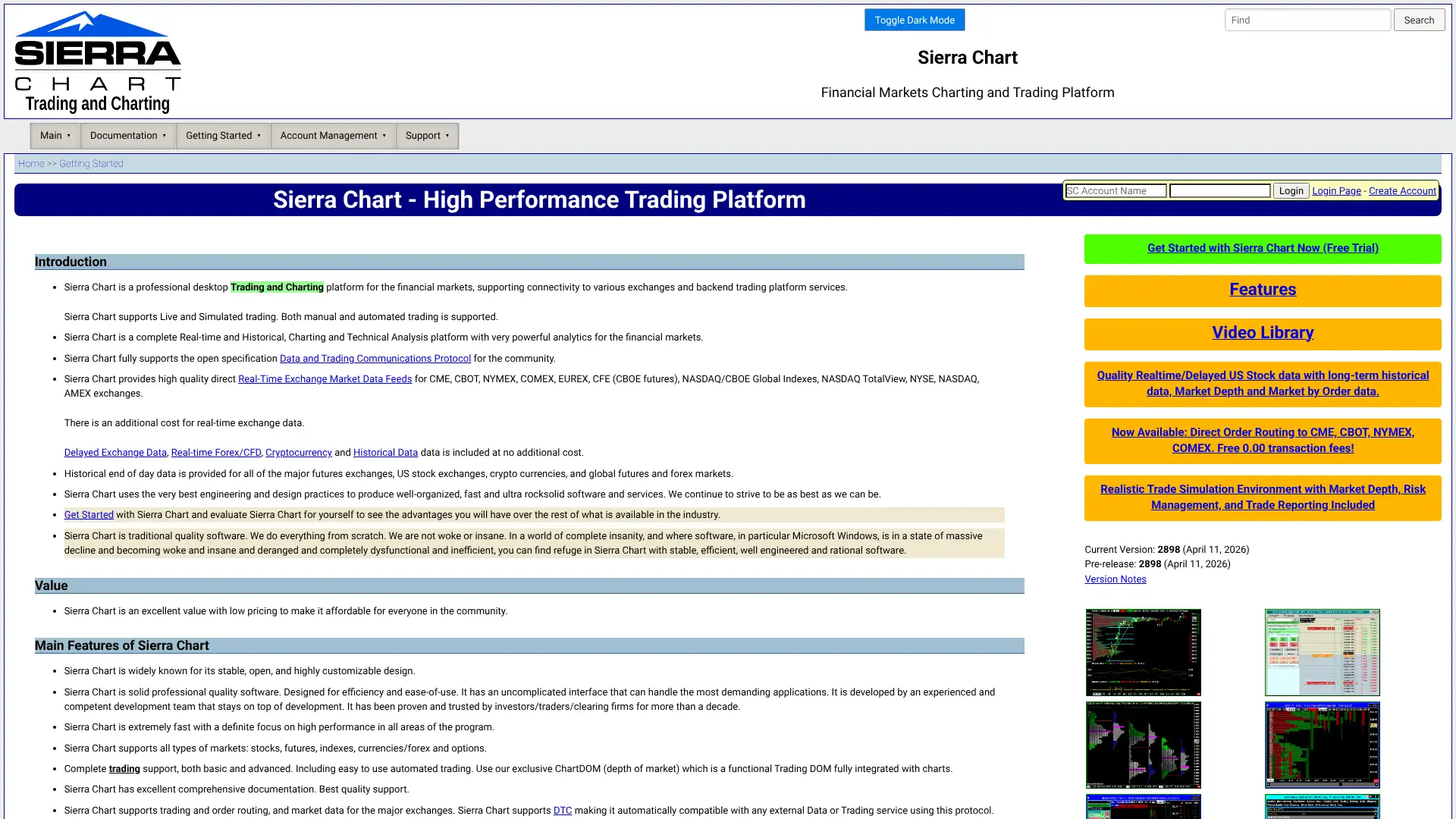The width and height of the screenshot is (1456, 819).
Task: Focus the password field beside Login
Action: click(1219, 191)
